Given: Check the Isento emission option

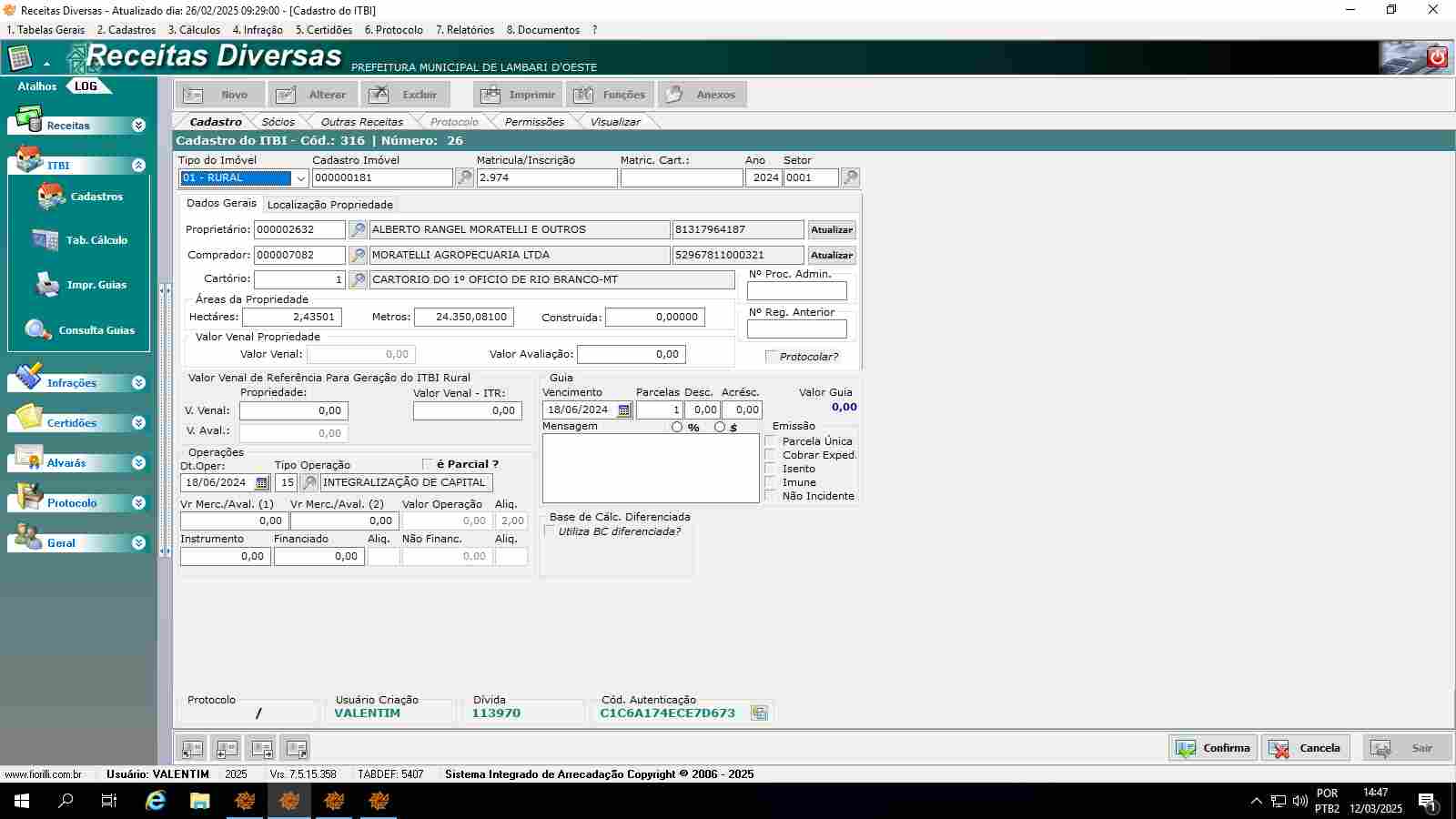Looking at the screenshot, I should coord(772,469).
